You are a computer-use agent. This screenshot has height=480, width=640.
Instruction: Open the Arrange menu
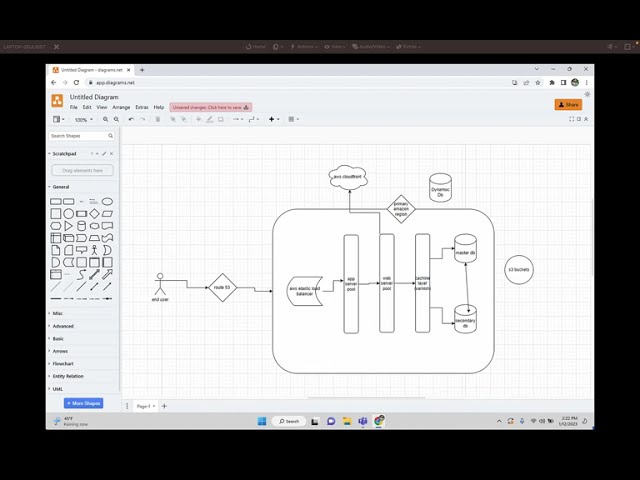121,107
